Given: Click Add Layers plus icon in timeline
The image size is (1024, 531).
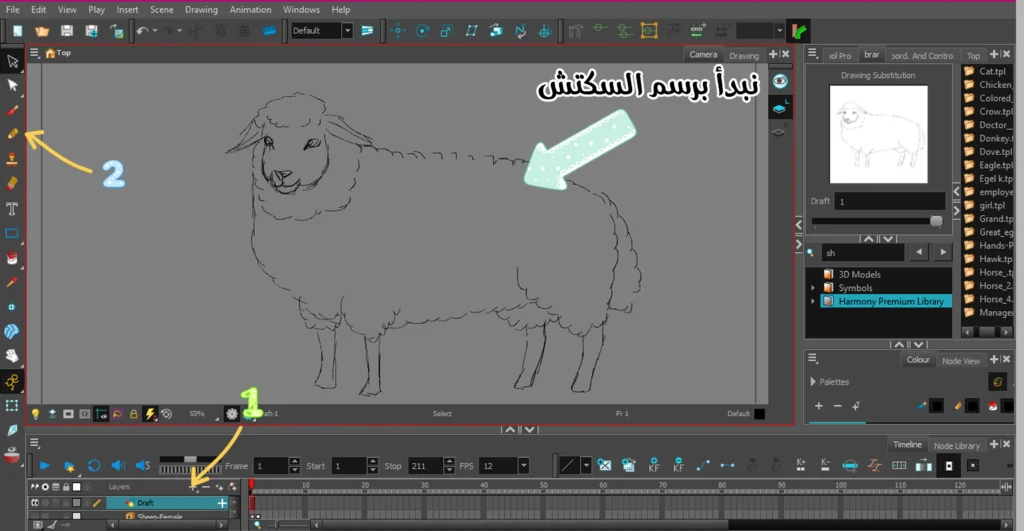Looking at the screenshot, I should coord(193,487).
